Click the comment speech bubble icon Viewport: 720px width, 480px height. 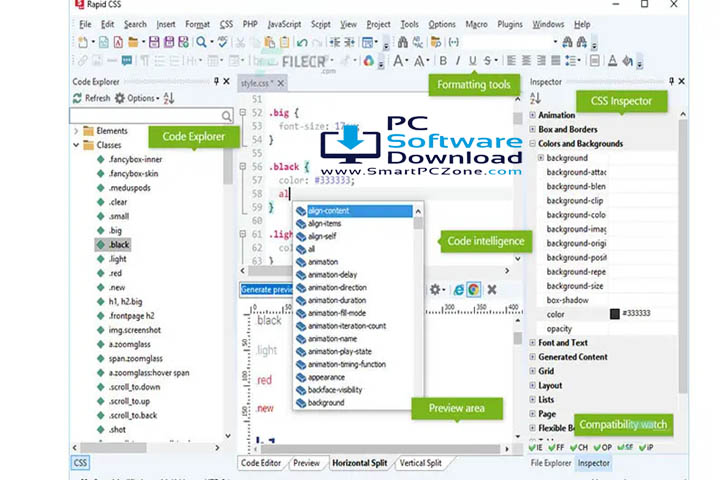coord(127,61)
